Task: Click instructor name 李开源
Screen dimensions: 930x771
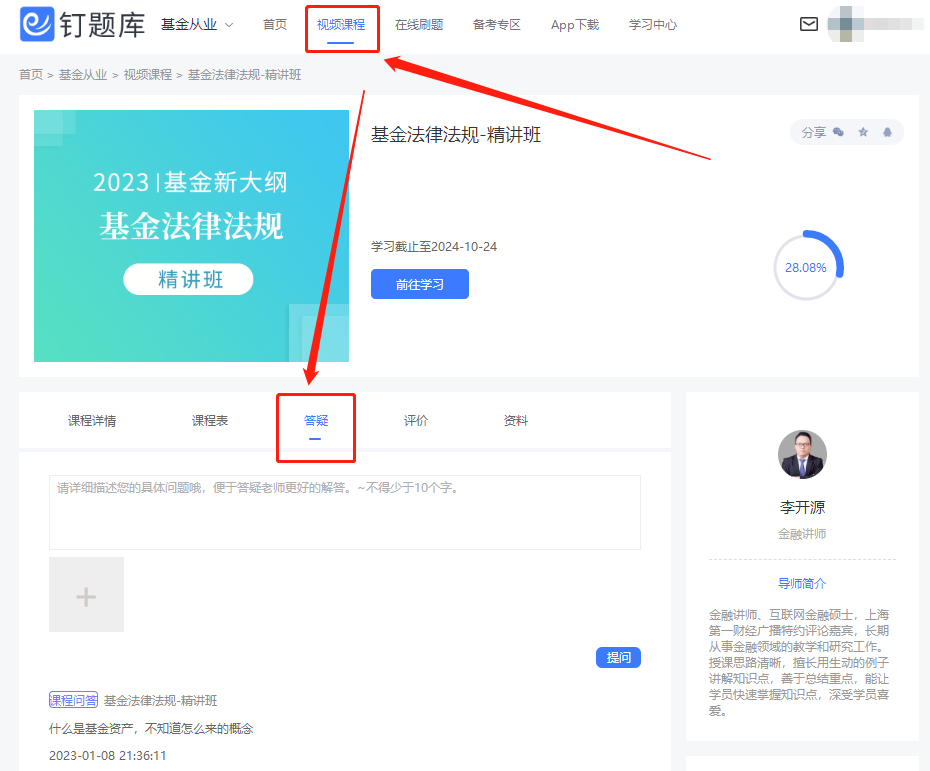Action: [802, 508]
